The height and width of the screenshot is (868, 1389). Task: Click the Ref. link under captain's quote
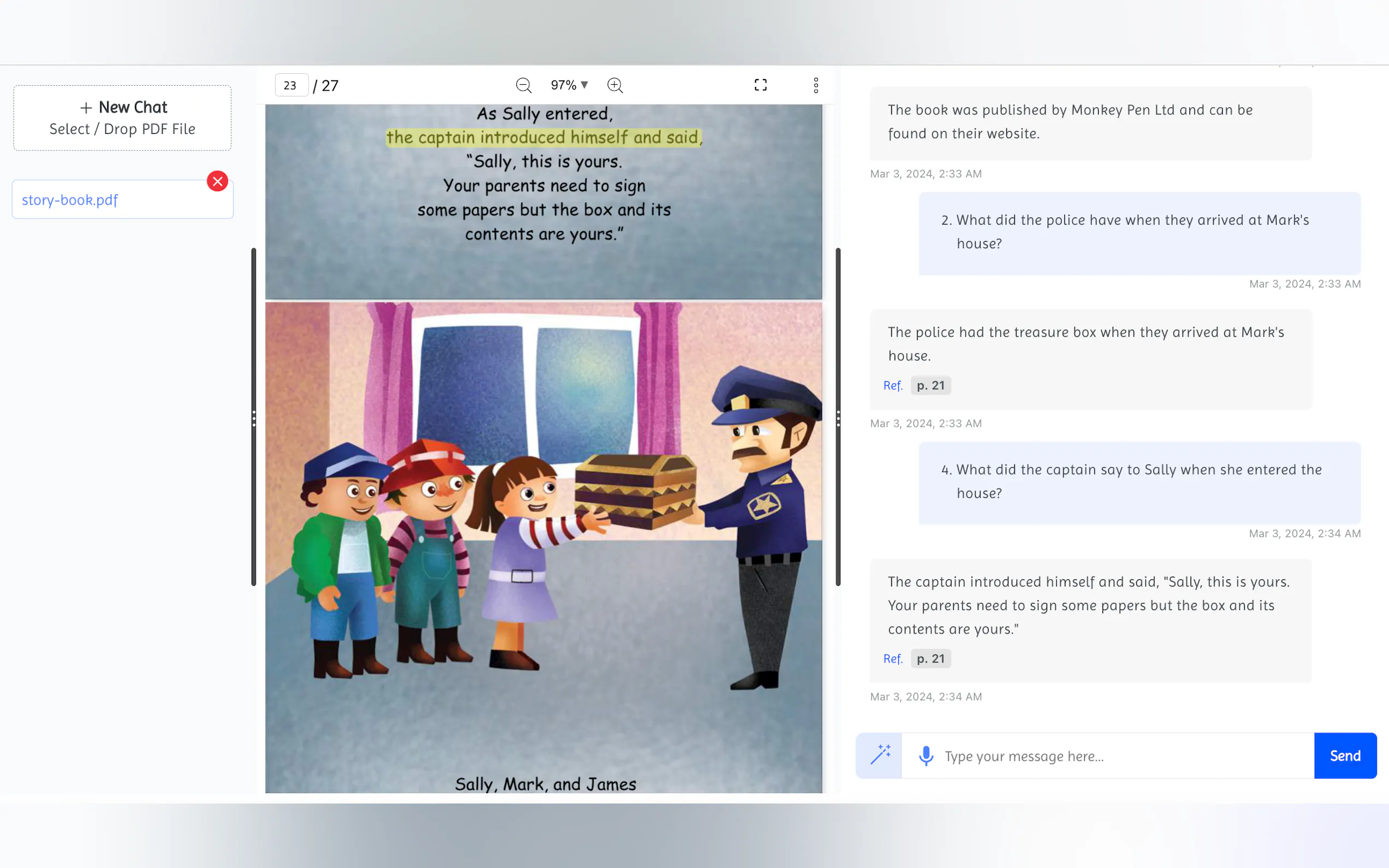[x=892, y=659]
